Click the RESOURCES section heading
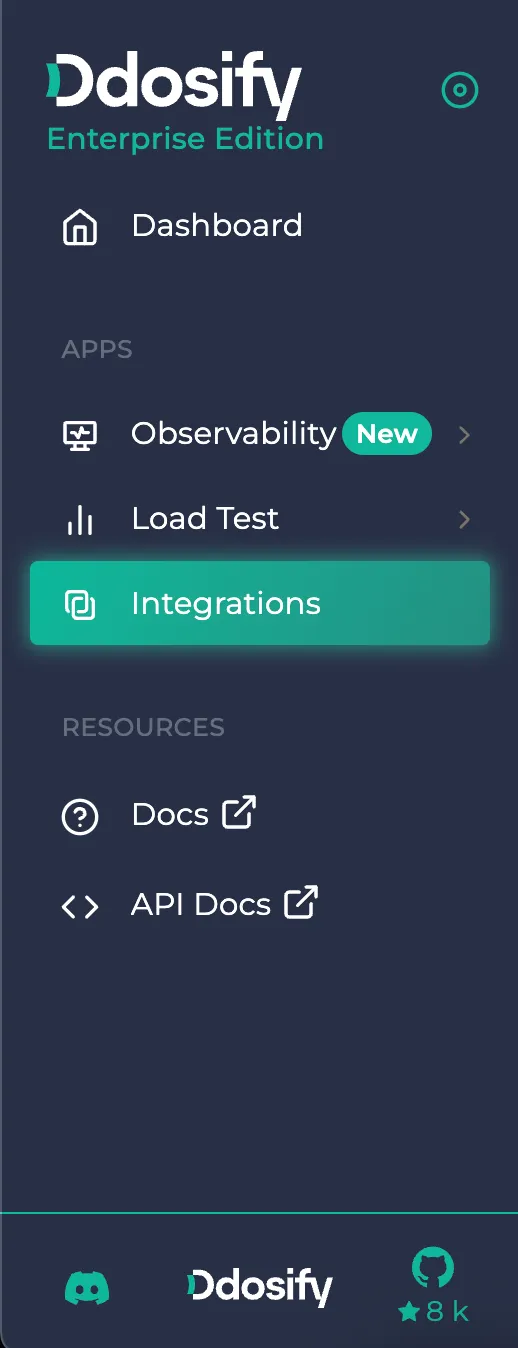518x1348 pixels. (143, 727)
